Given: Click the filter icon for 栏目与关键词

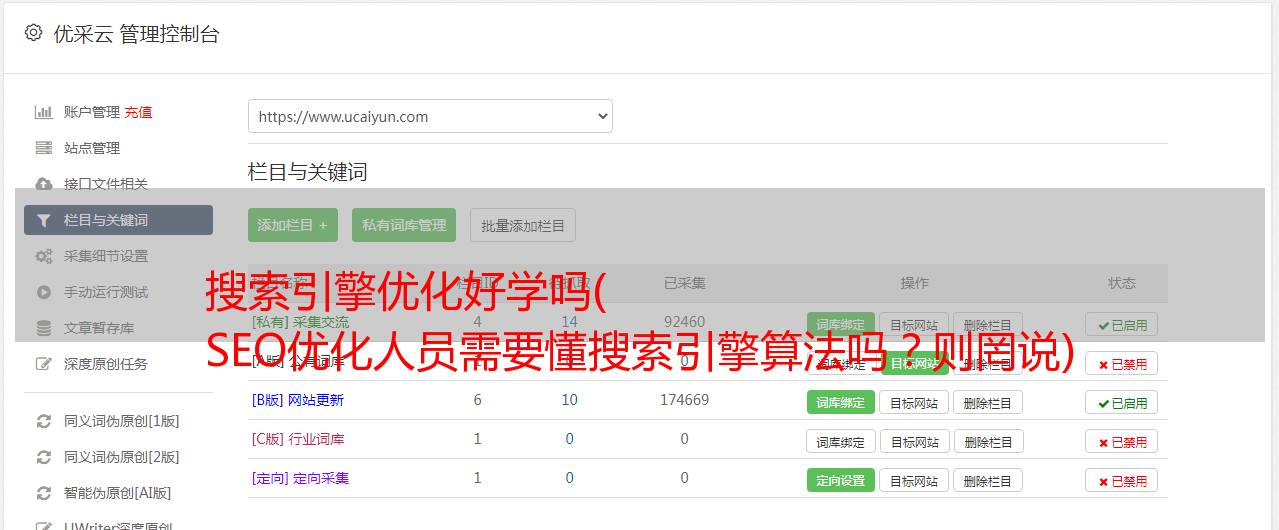Looking at the screenshot, I should click(44, 220).
